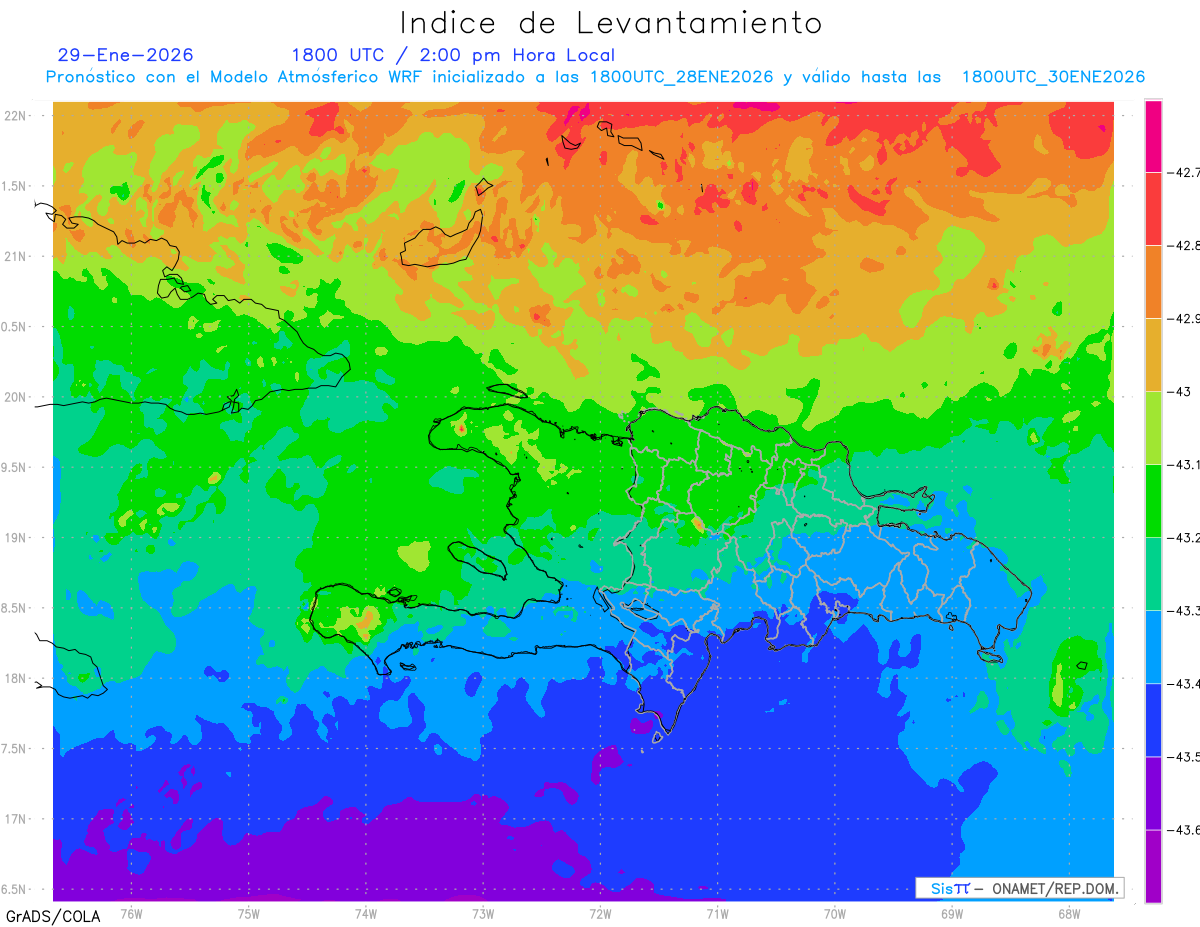Pick the indigo swatch between -43.5 and -43.6
Image resolution: width=1200 pixels, height=927 pixels.
[x=1153, y=792]
